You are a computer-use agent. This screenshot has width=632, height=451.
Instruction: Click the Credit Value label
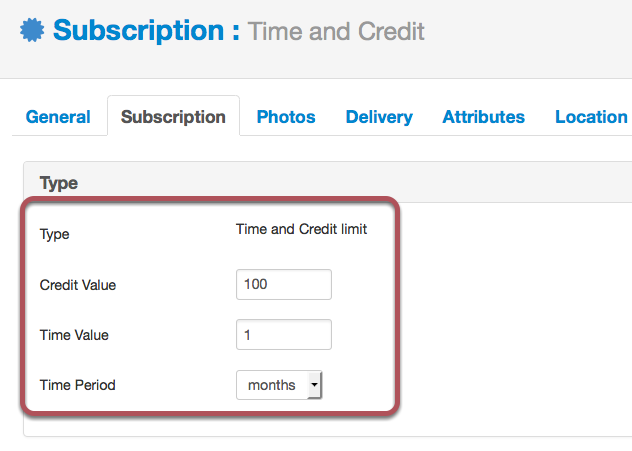(78, 285)
